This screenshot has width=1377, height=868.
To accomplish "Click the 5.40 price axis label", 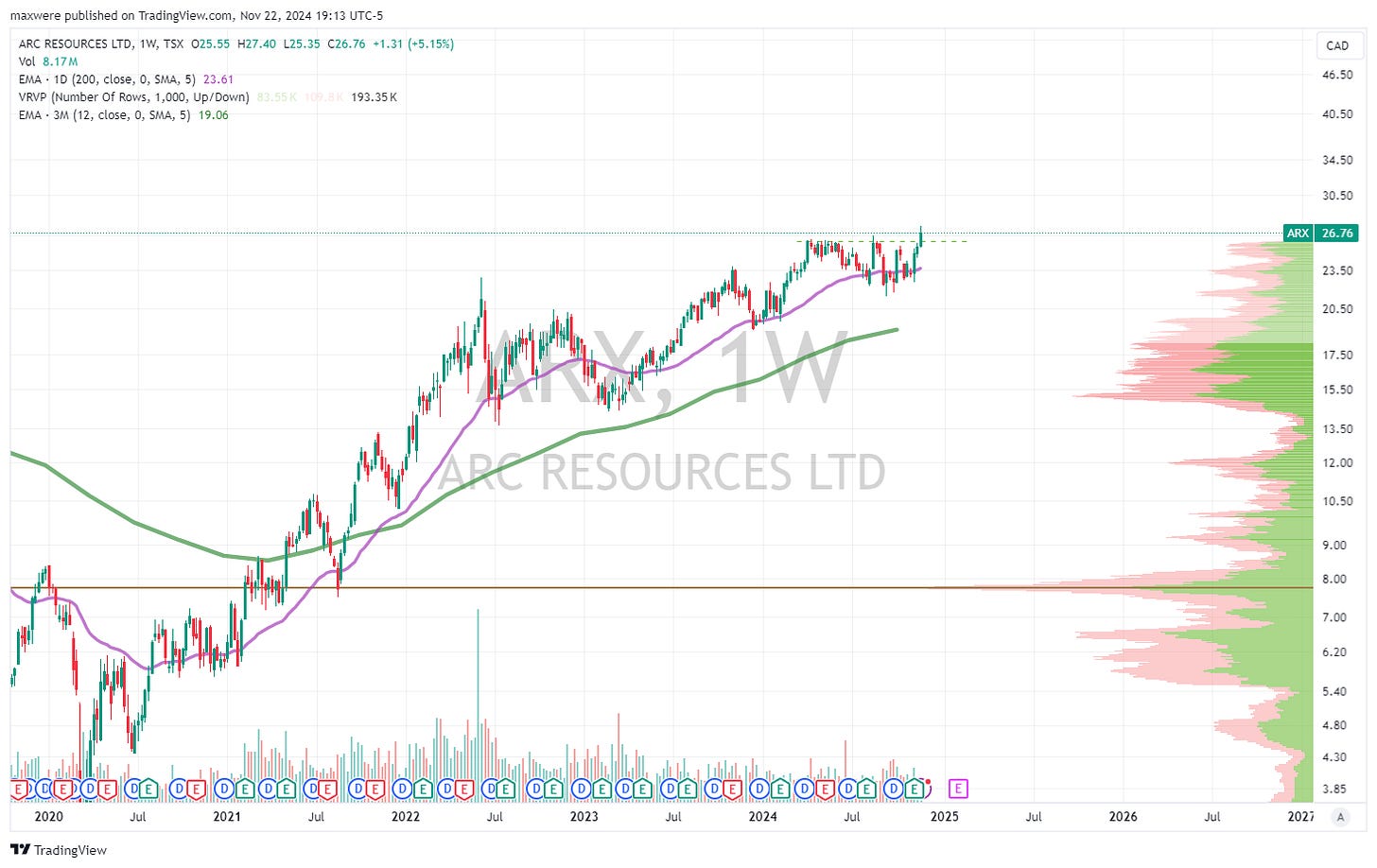I will tap(1334, 692).
